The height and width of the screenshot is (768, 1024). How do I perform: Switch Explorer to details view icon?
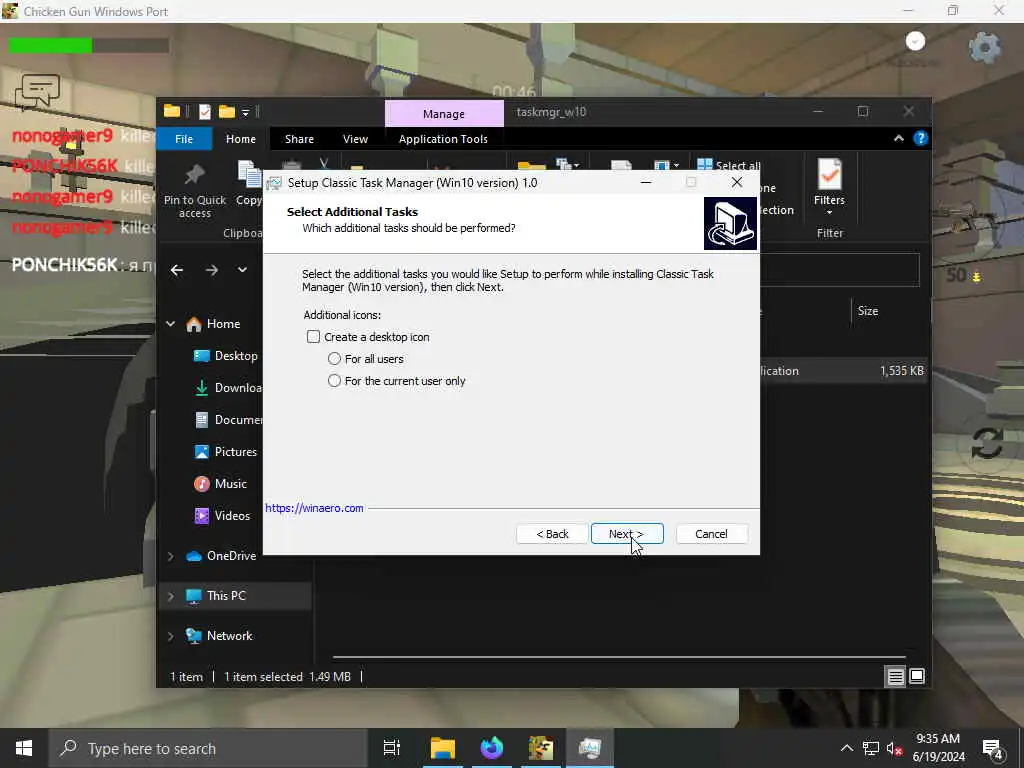tap(895, 677)
